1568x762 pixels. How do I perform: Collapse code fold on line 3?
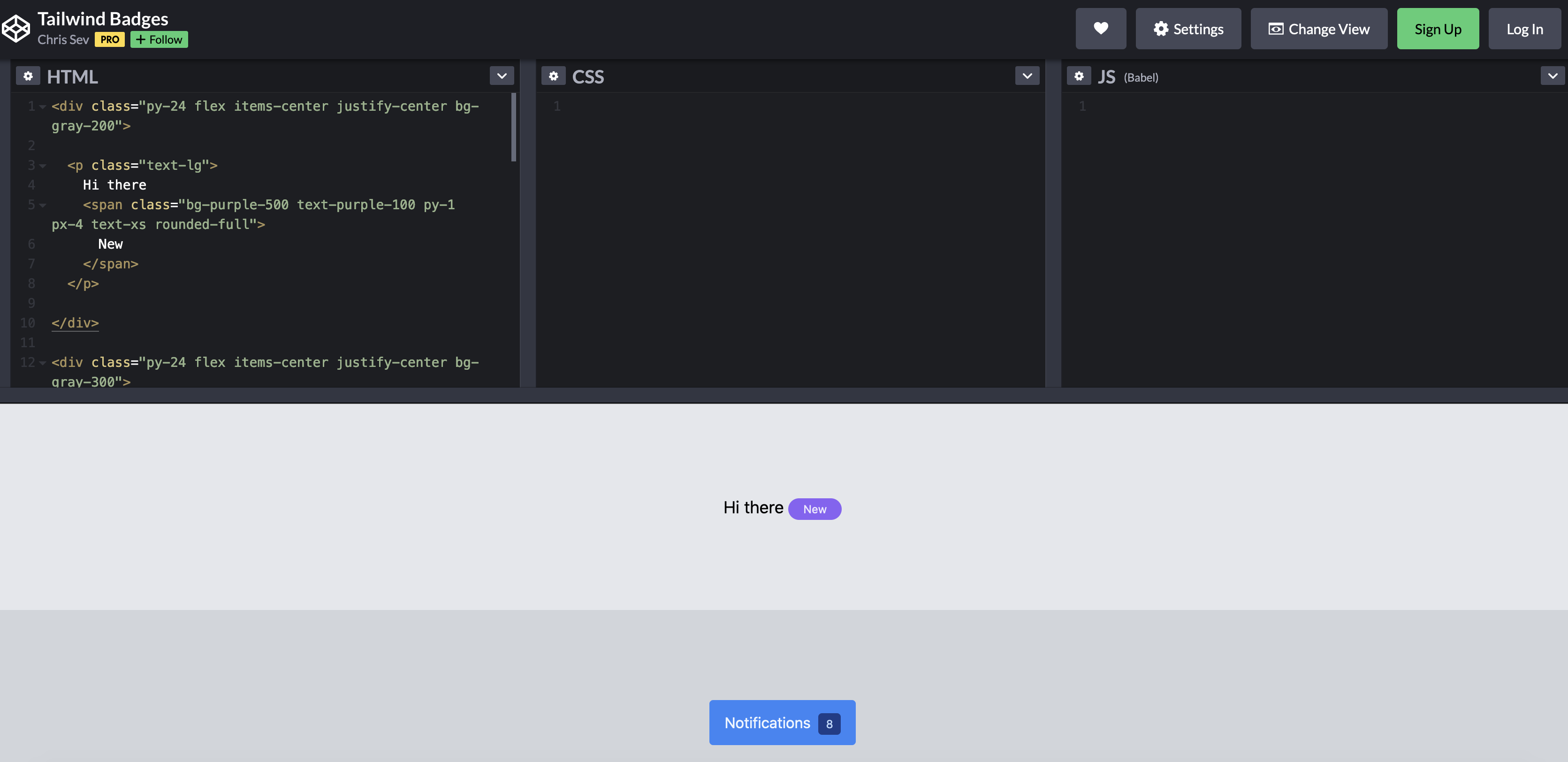pyautogui.click(x=43, y=166)
